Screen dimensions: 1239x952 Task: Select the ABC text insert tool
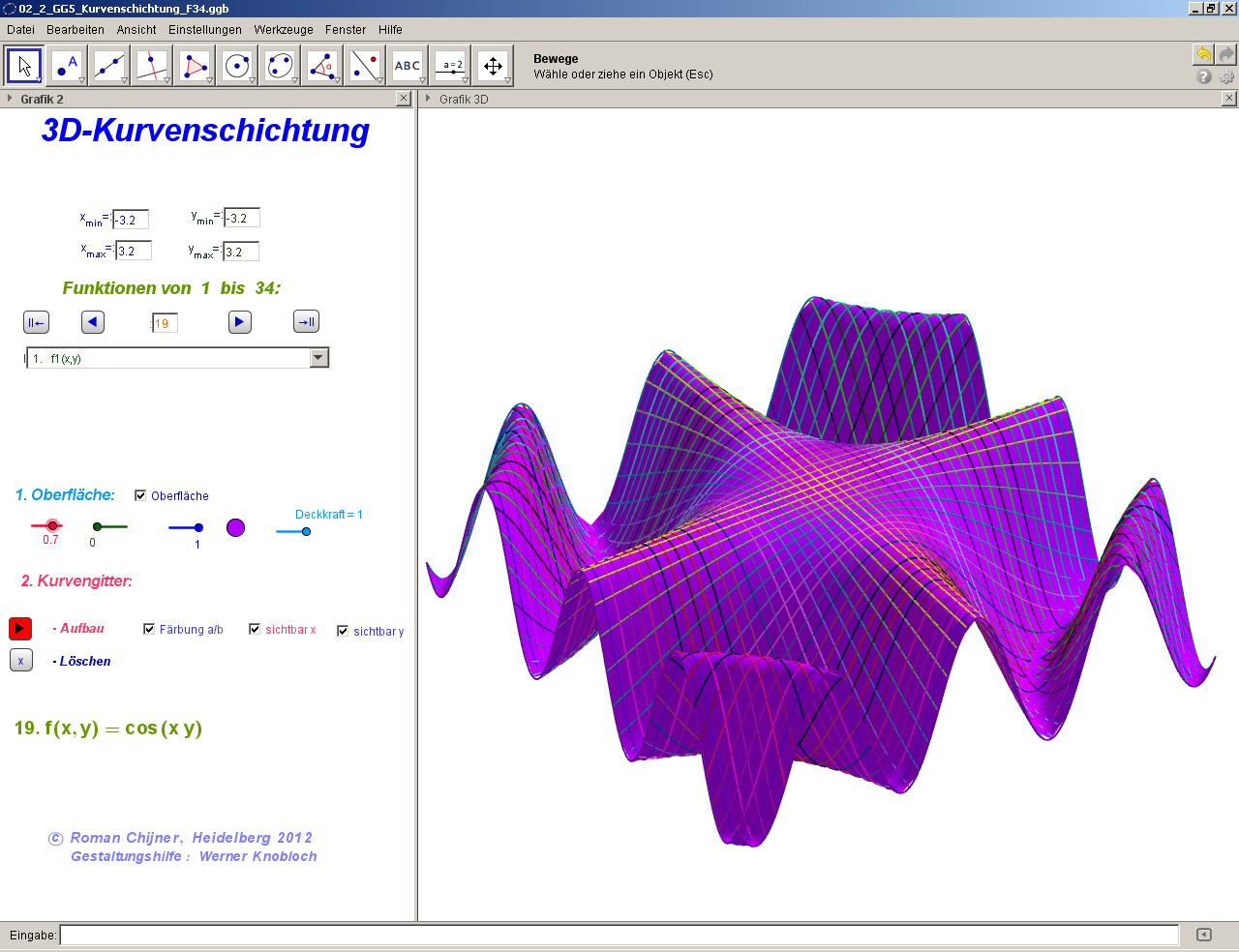[408, 66]
